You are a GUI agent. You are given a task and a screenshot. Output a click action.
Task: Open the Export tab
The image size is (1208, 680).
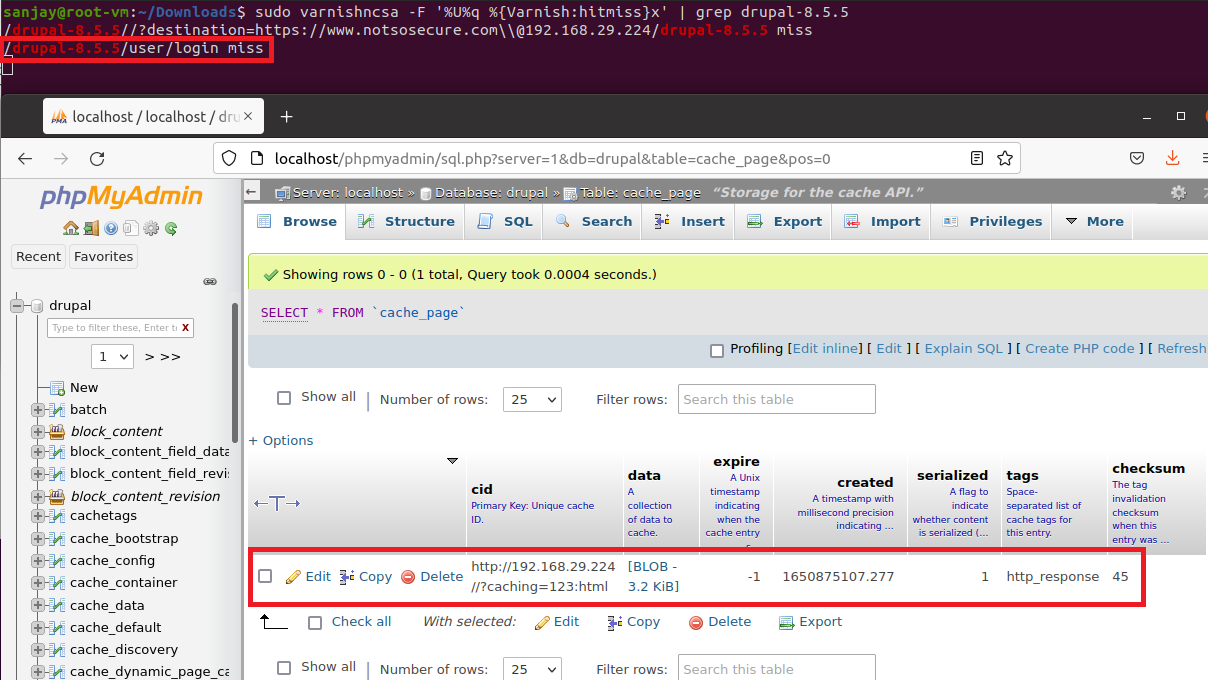pos(785,222)
